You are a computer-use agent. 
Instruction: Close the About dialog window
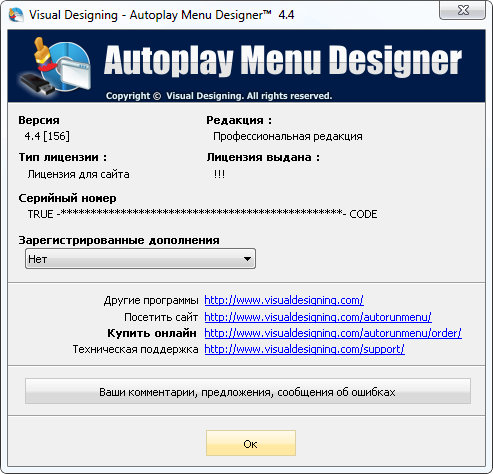click(x=462, y=10)
